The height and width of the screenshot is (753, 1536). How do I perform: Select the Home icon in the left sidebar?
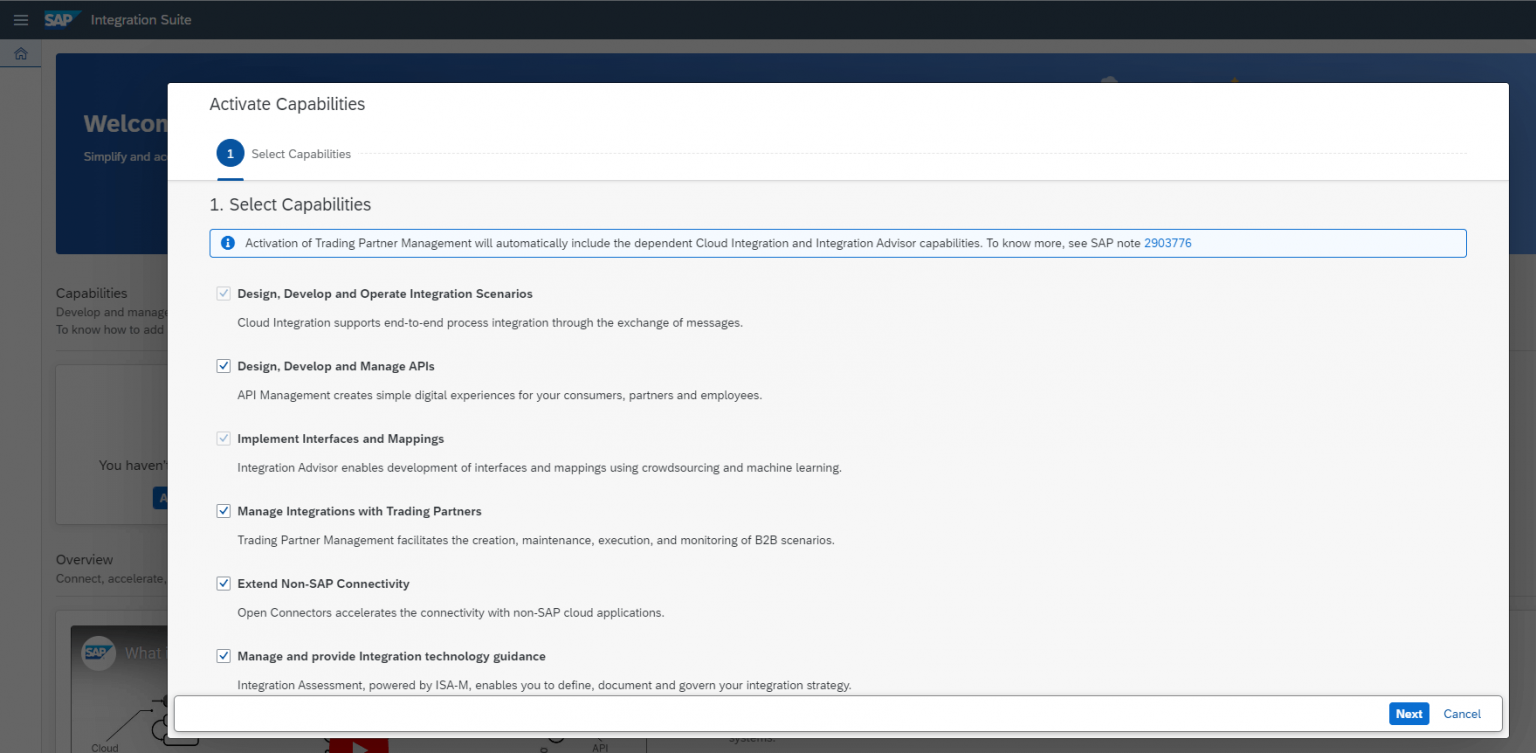20,53
